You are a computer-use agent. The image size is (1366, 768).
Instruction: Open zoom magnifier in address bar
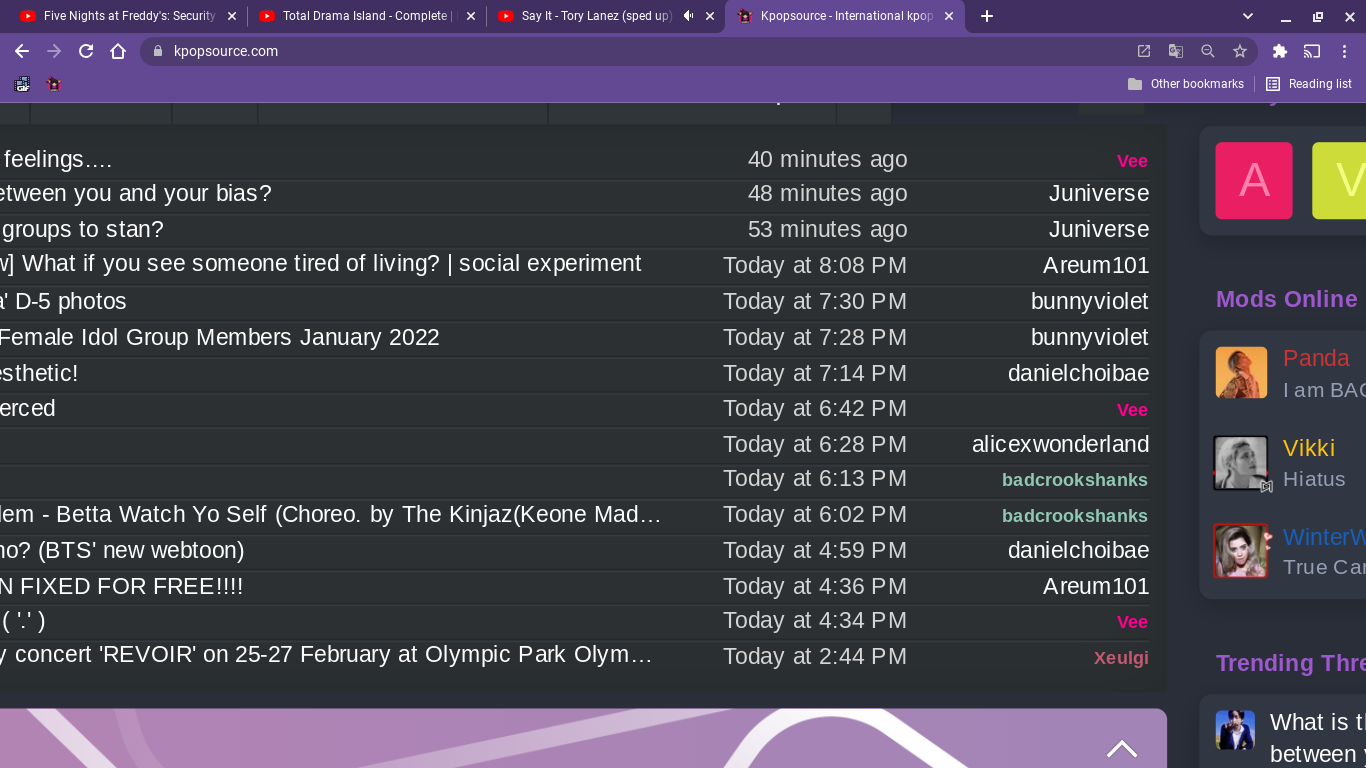1208,51
